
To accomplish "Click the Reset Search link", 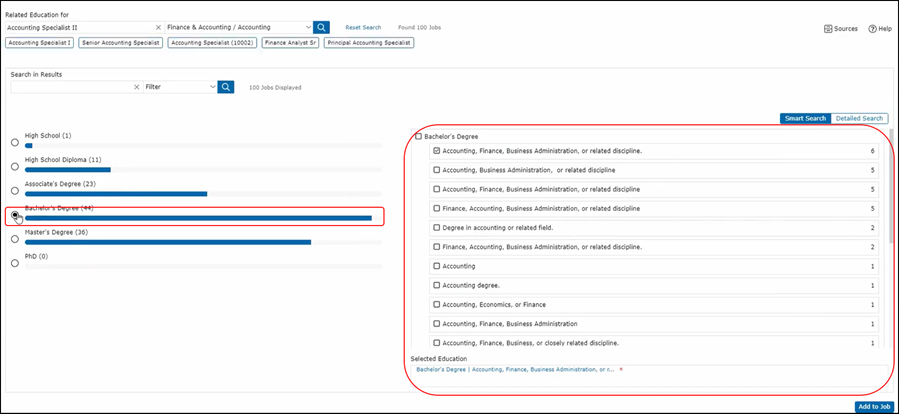I will (363, 28).
